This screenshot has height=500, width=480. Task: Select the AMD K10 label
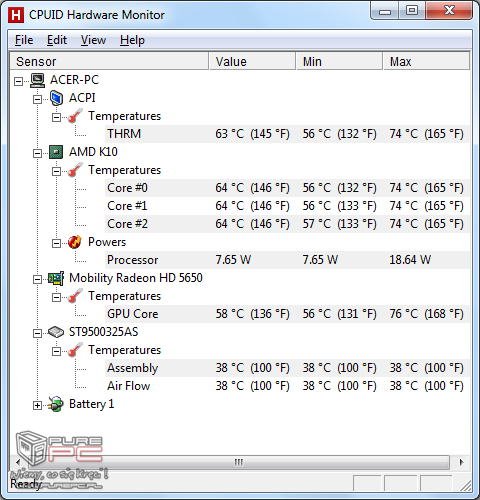(93, 152)
